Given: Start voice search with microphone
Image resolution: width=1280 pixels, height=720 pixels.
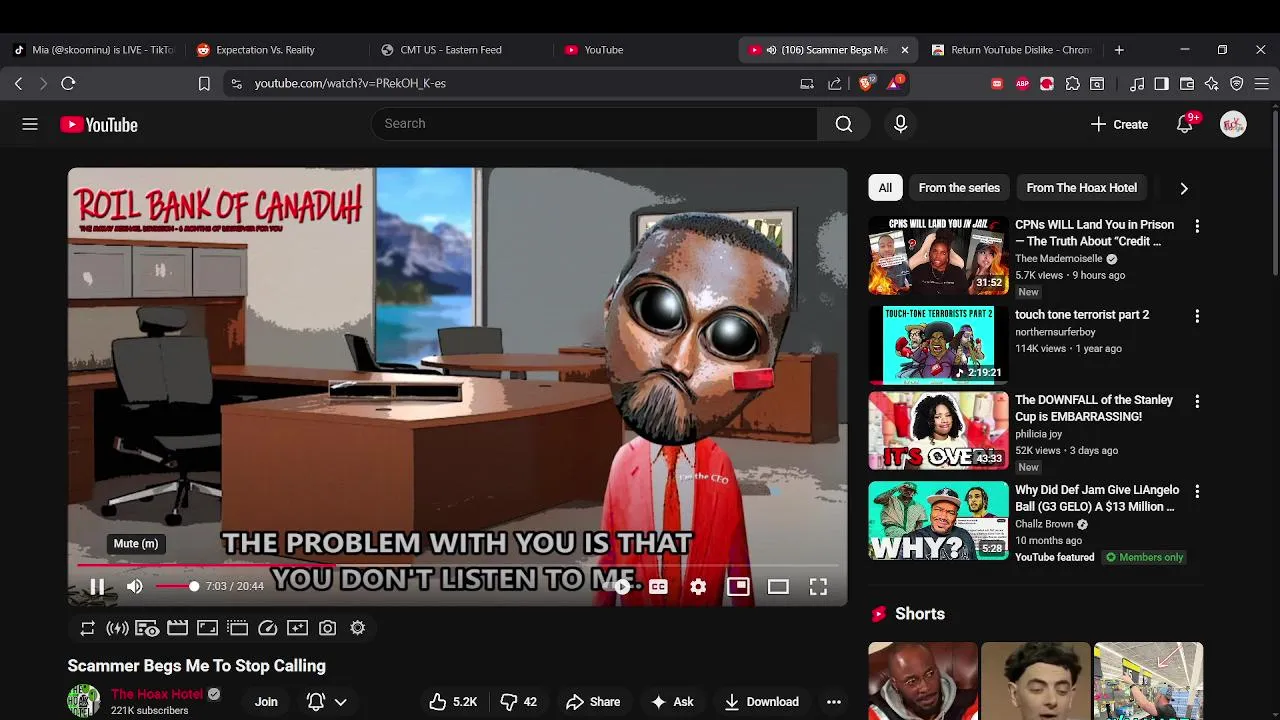Looking at the screenshot, I should click(900, 124).
